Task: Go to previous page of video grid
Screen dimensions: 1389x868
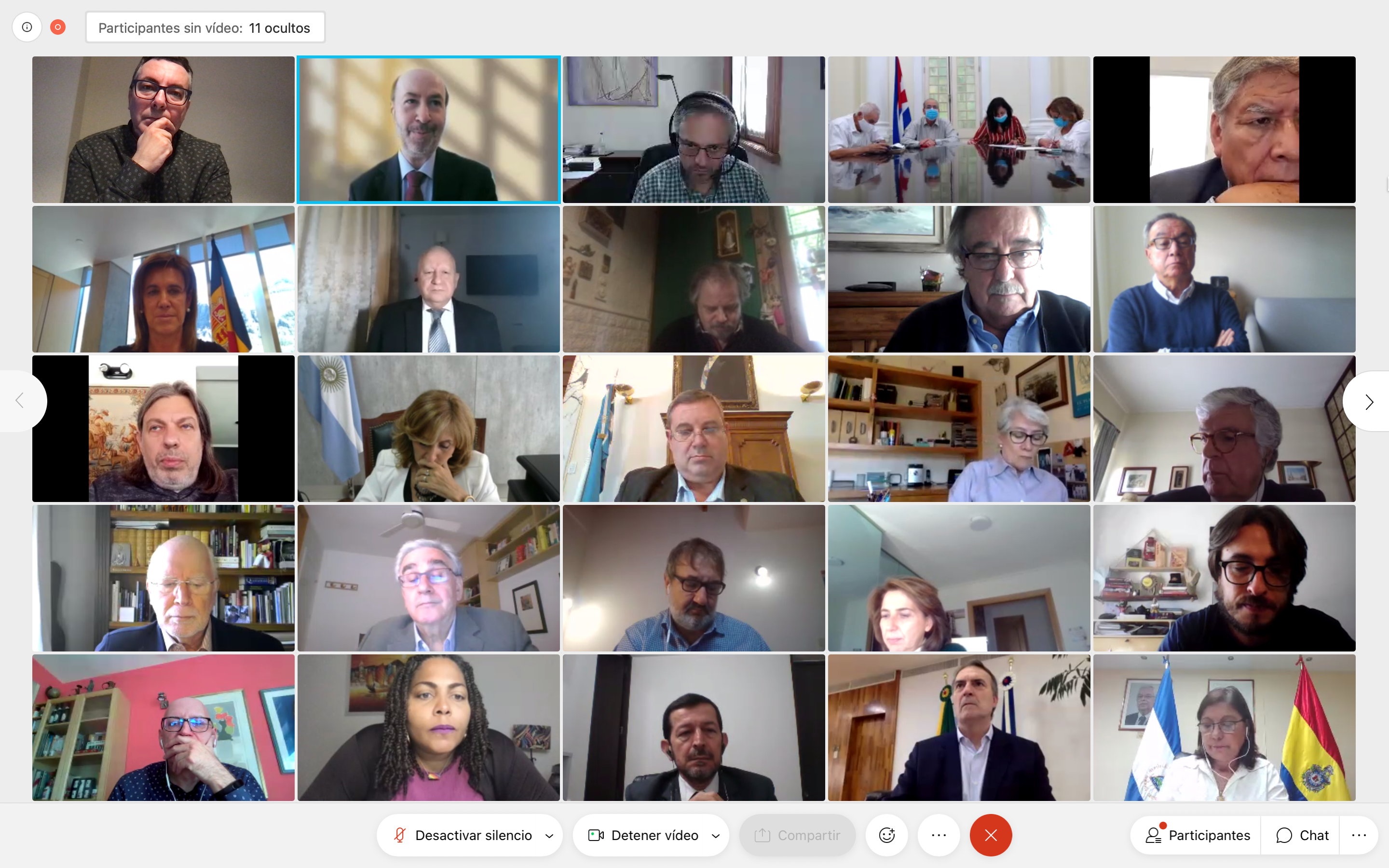Action: [x=20, y=401]
